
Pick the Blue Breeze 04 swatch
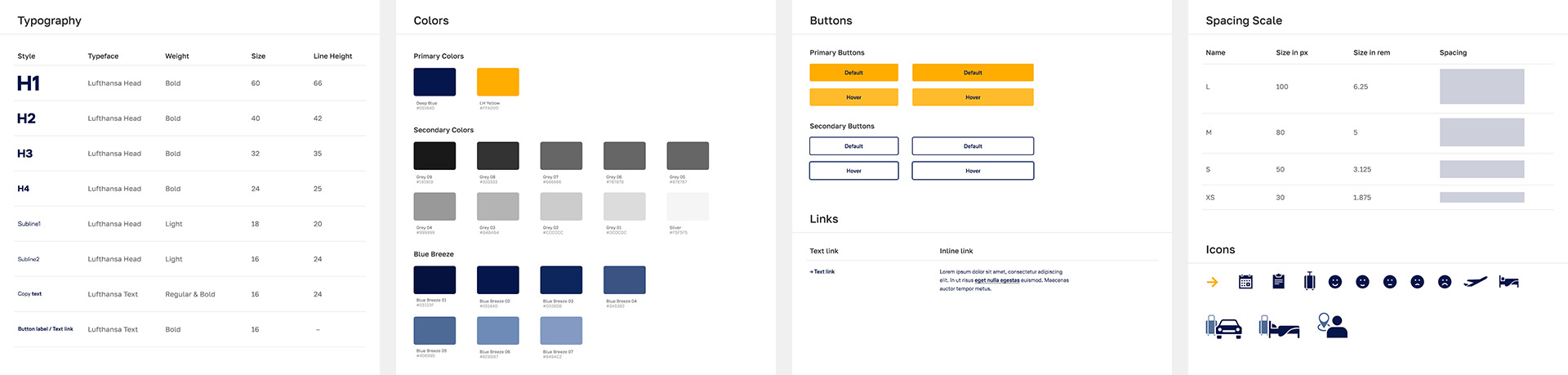click(x=625, y=279)
